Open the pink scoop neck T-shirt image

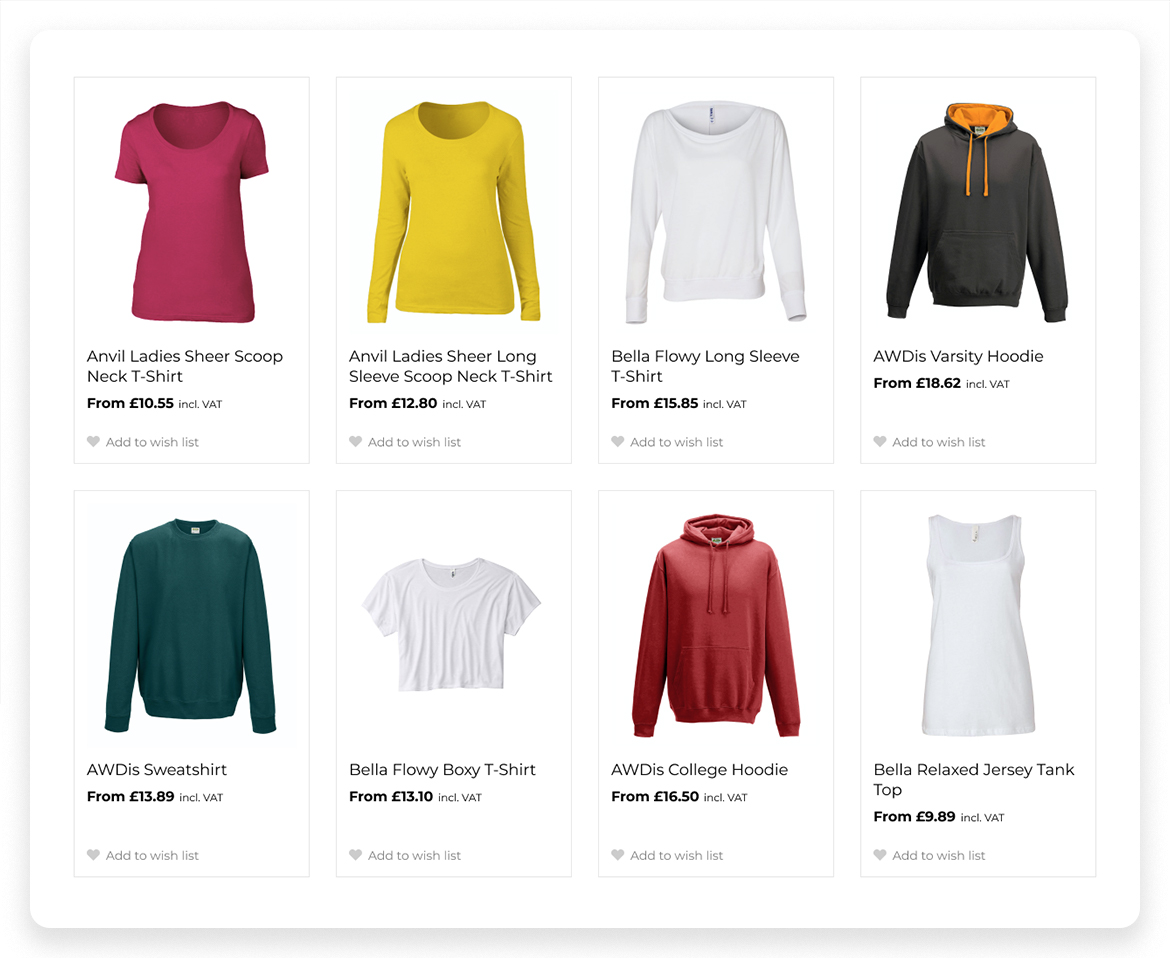pyautogui.click(x=191, y=211)
